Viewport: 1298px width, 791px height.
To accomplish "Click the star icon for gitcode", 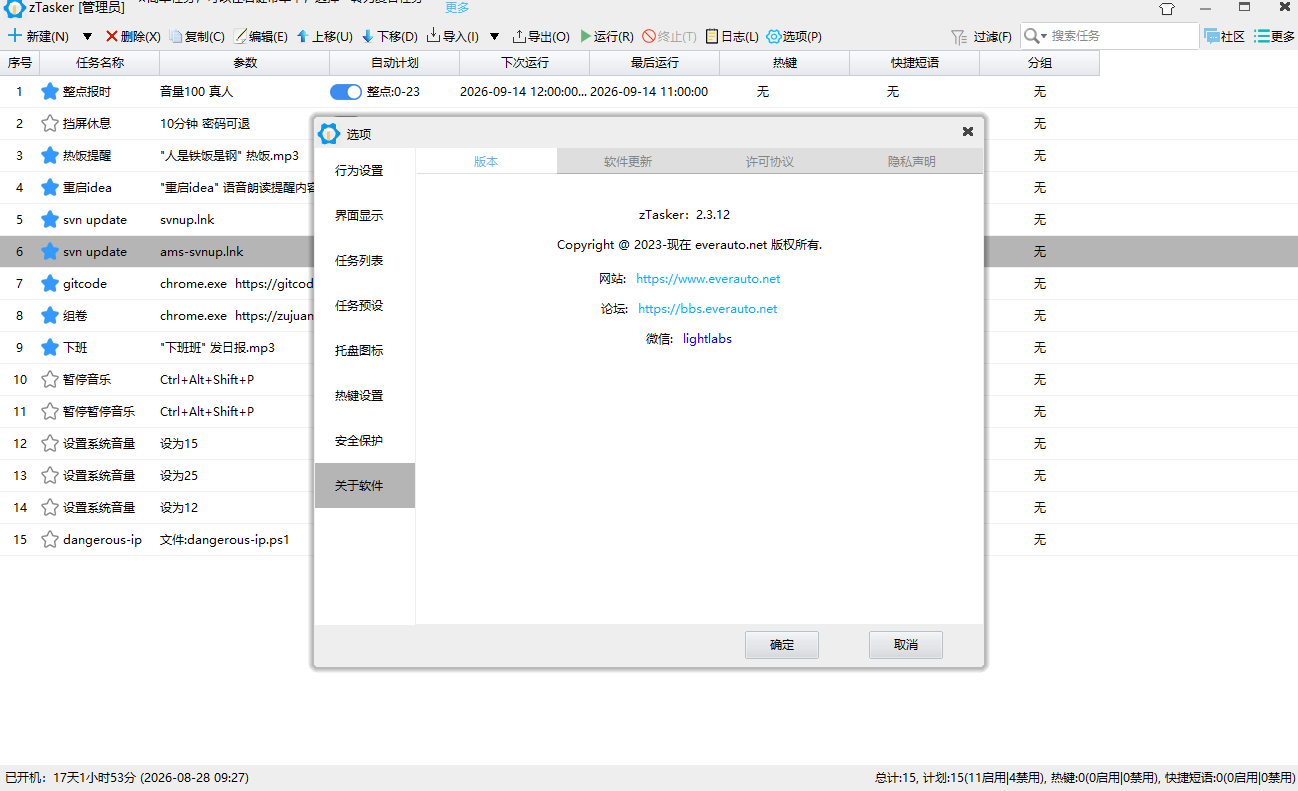I will [50, 283].
